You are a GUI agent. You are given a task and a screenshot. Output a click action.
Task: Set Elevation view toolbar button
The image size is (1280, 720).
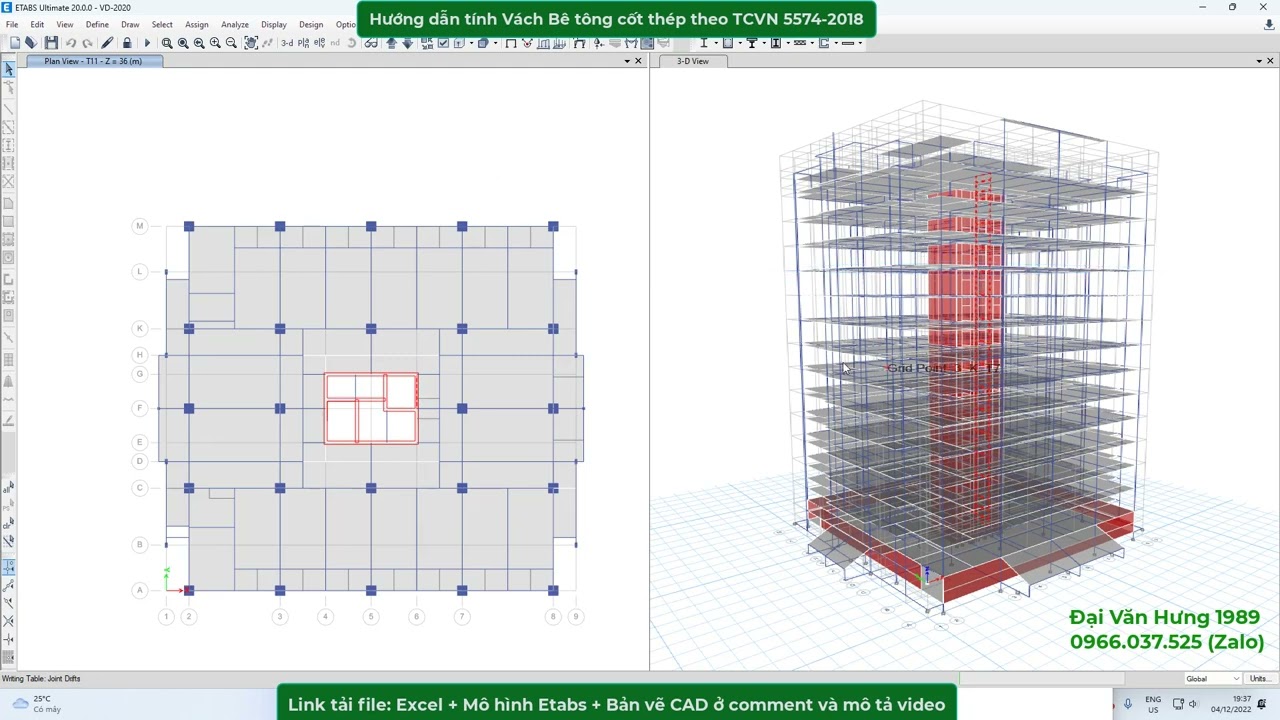click(320, 43)
